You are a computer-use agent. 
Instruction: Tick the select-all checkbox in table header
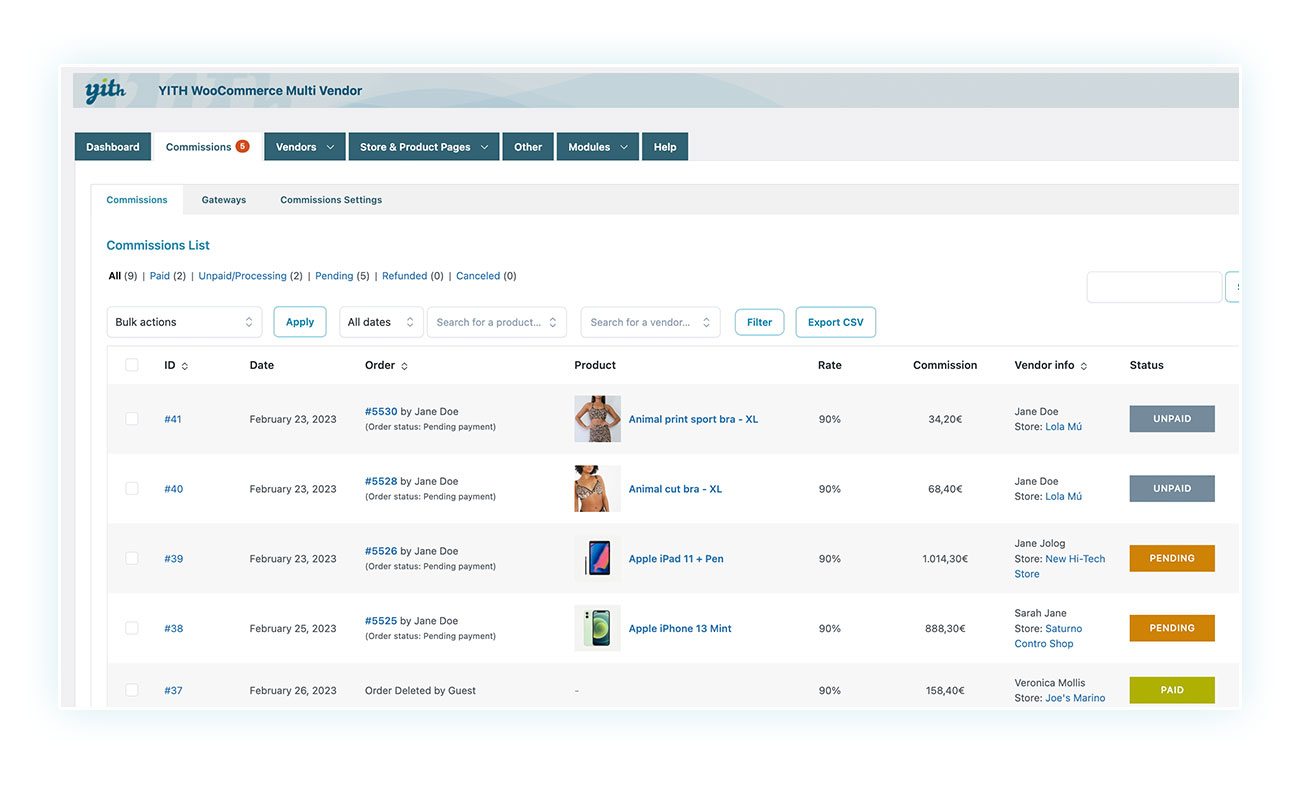132,365
